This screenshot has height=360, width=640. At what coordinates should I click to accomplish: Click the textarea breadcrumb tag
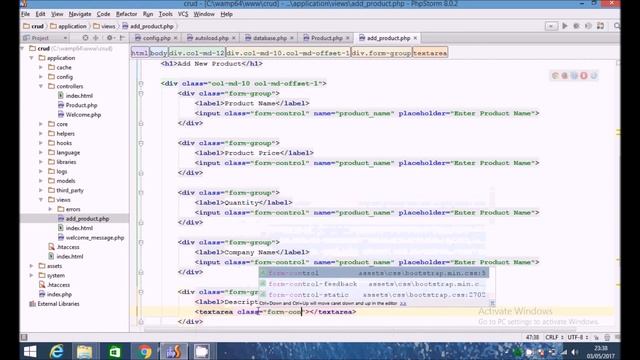(430, 53)
